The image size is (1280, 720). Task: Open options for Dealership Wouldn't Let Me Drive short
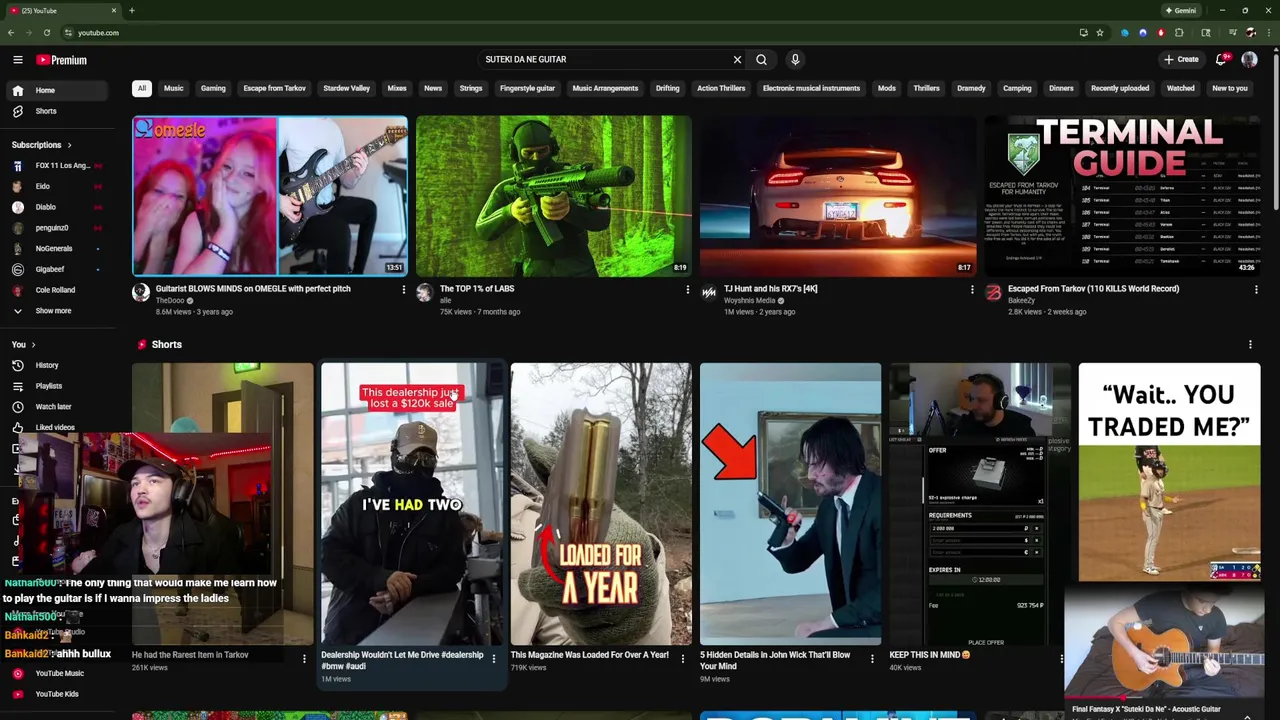(x=494, y=659)
